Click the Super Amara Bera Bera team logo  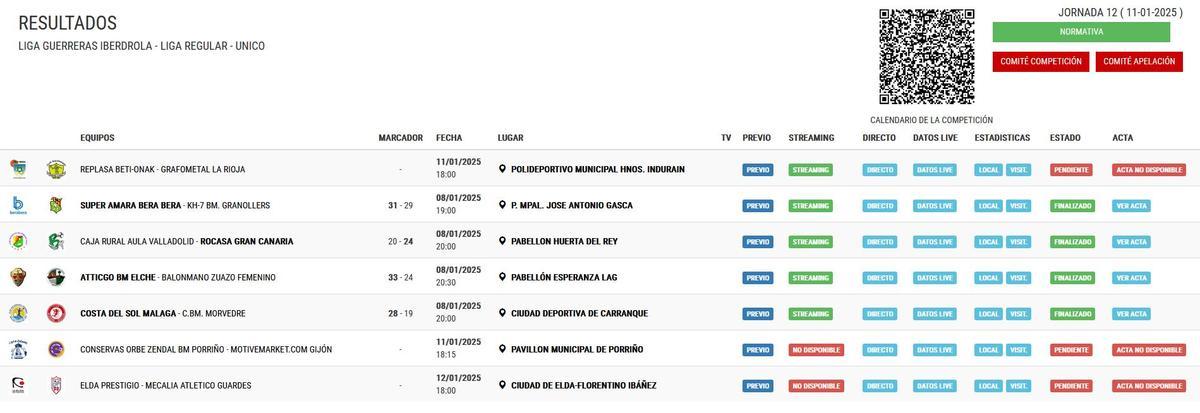[18, 205]
